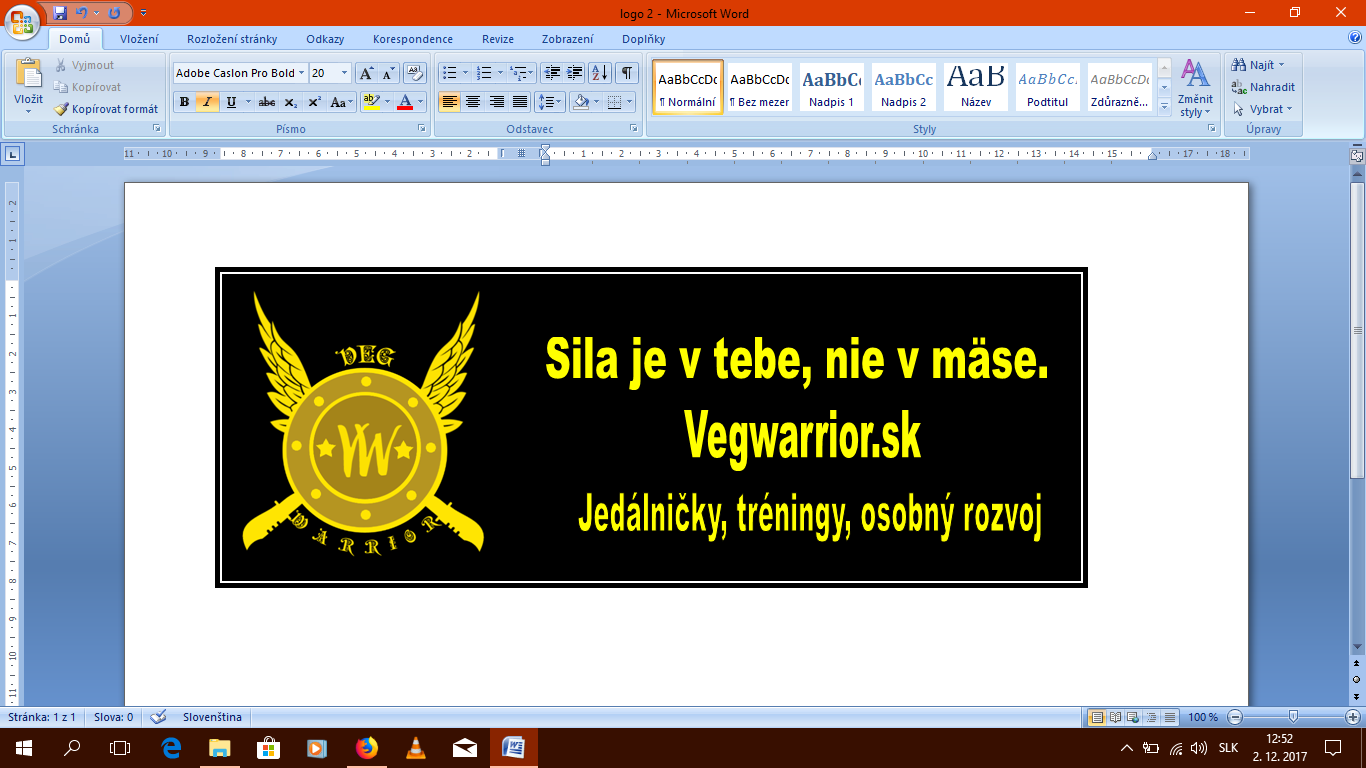Toggle ruler button above vertical scrollbar

pos(1357,156)
